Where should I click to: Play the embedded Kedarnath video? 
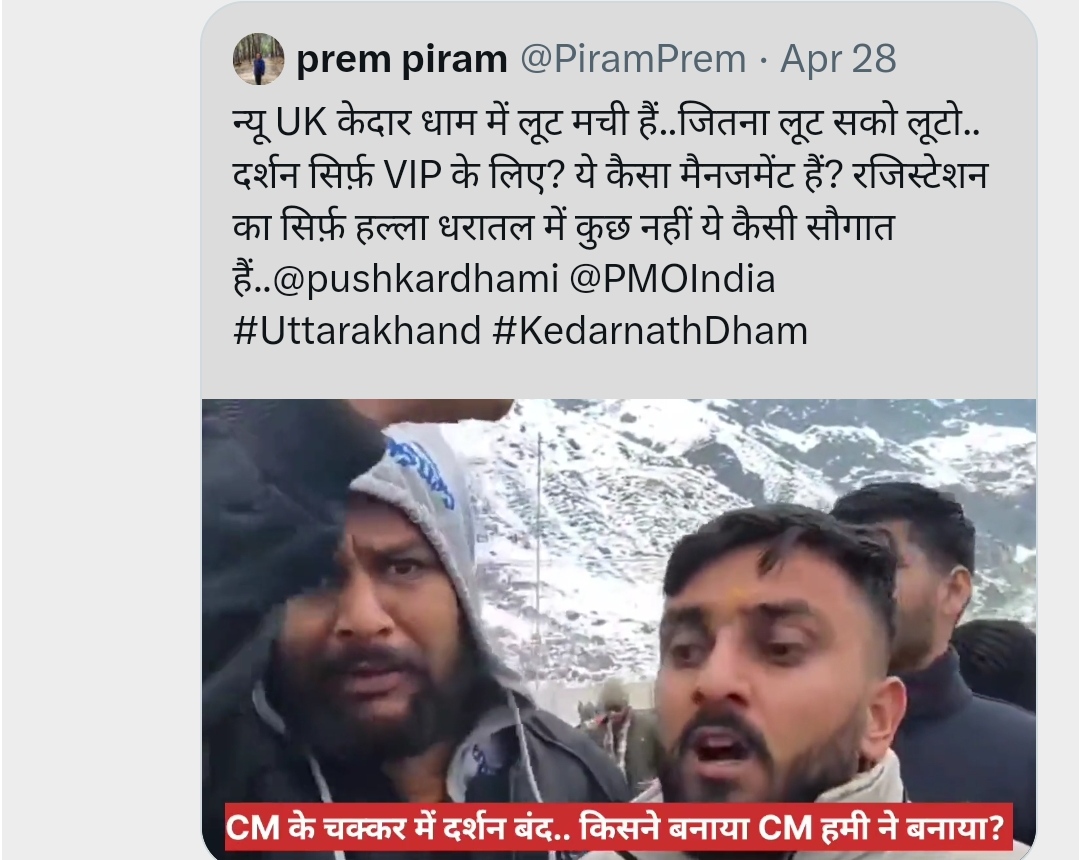coord(619,627)
